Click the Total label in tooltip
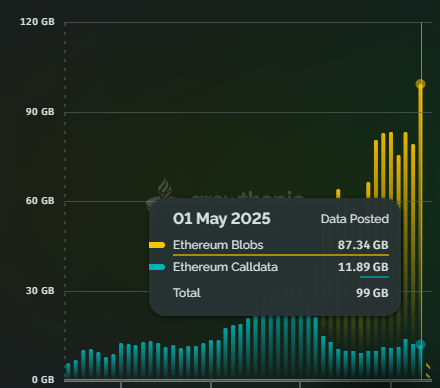This screenshot has height=388, width=440. coord(187,293)
